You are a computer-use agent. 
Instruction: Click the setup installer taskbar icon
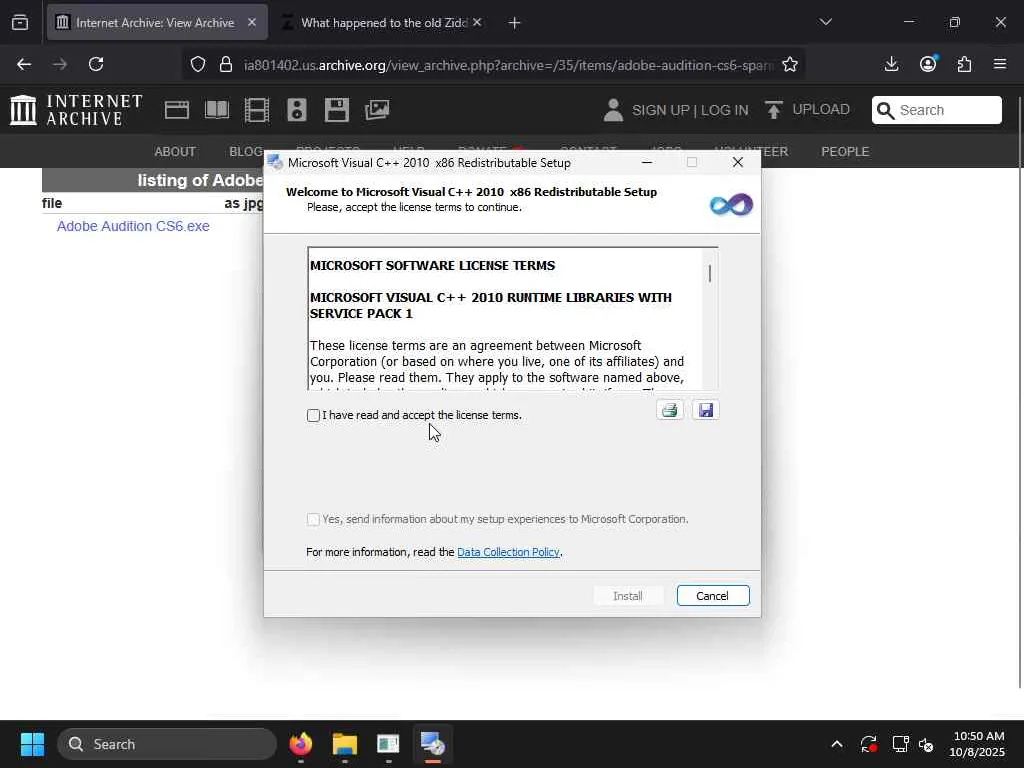432,744
